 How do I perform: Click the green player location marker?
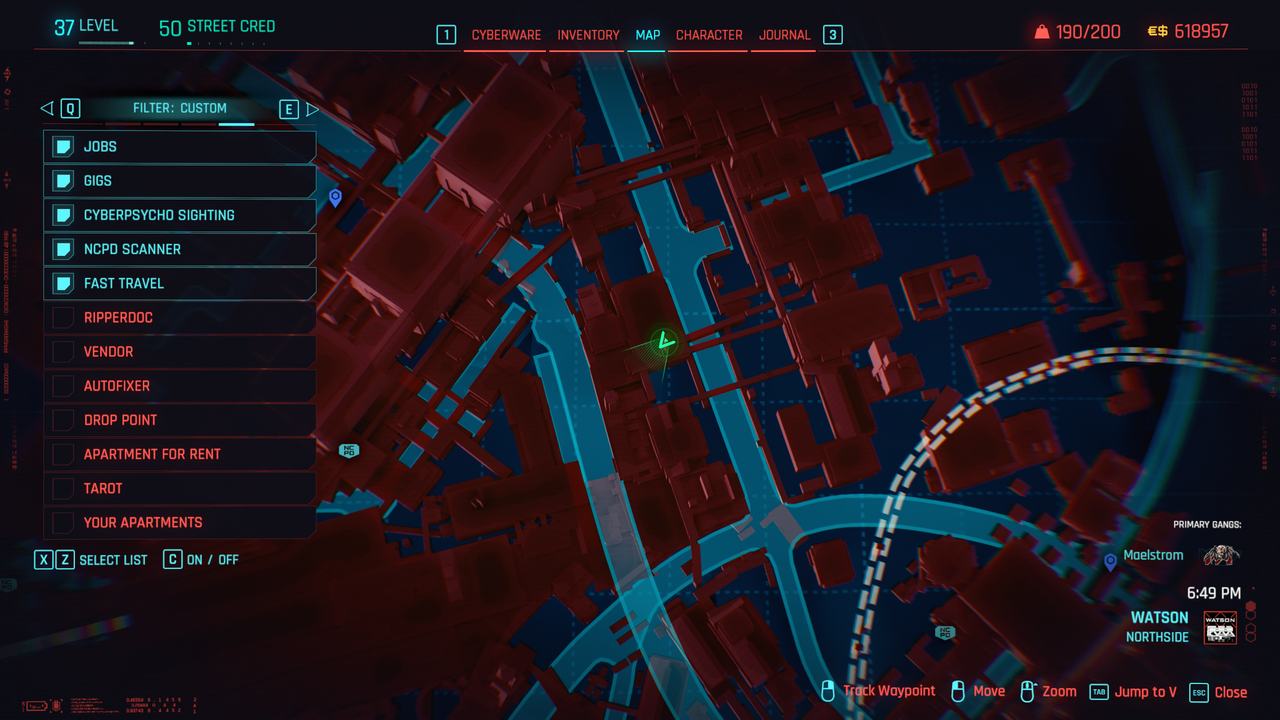[664, 343]
